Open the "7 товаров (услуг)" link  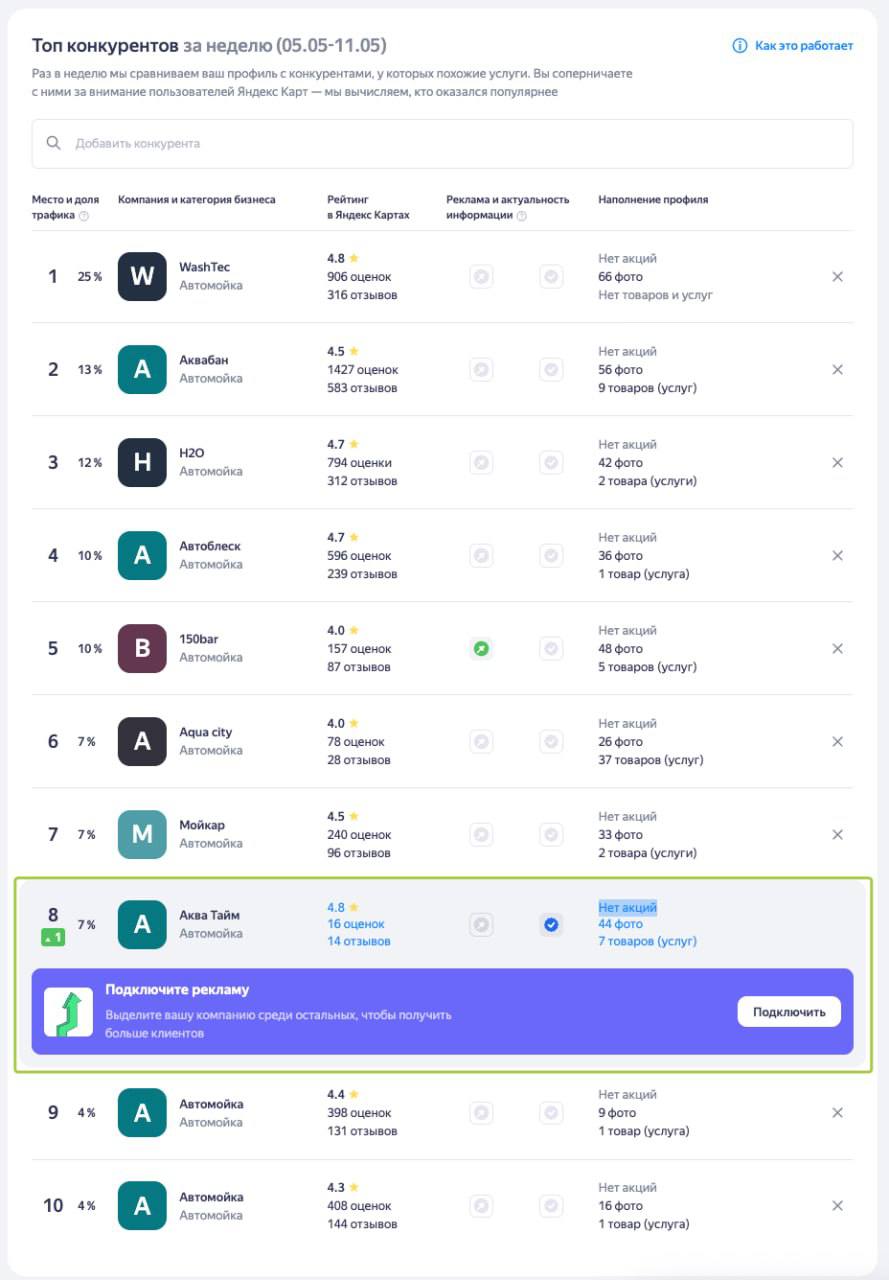(648, 942)
